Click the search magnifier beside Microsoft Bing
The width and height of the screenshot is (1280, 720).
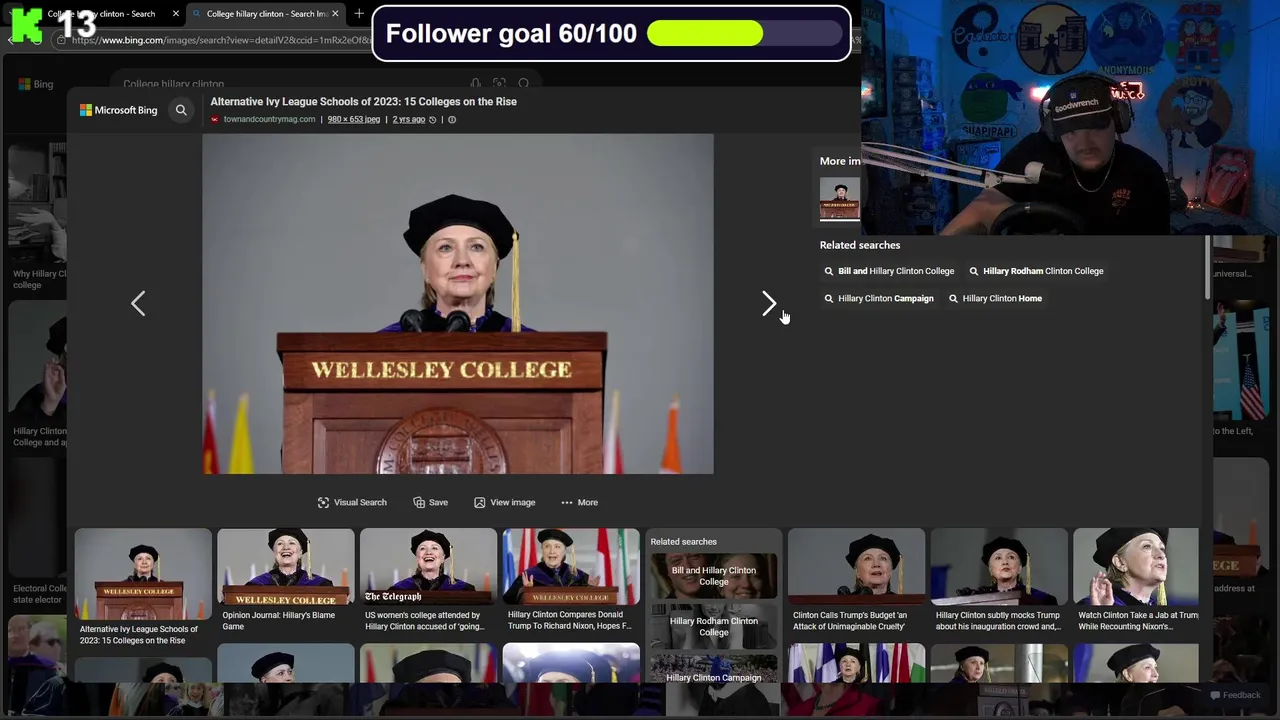tap(181, 110)
